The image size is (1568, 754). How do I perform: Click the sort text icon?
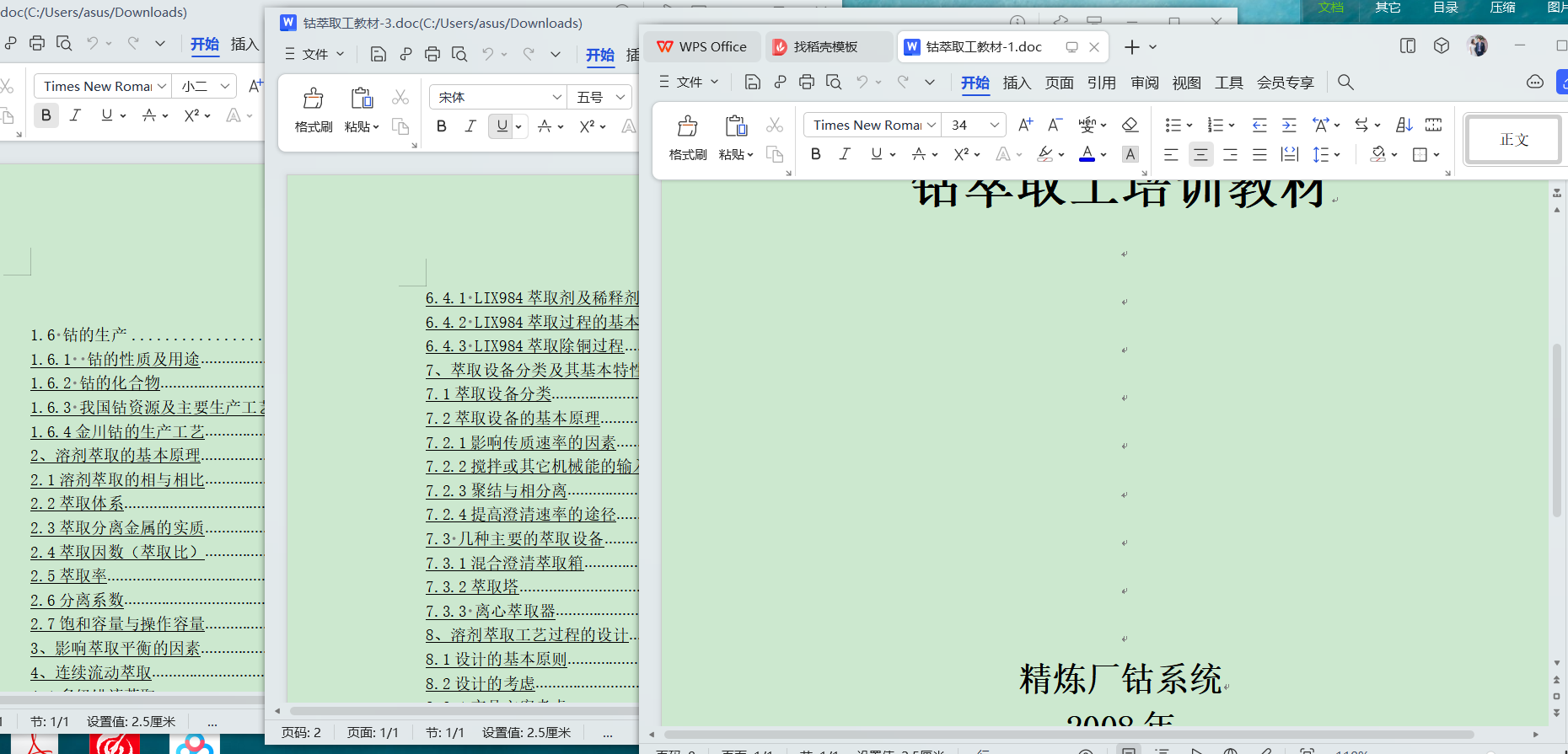pyautogui.click(x=1404, y=125)
